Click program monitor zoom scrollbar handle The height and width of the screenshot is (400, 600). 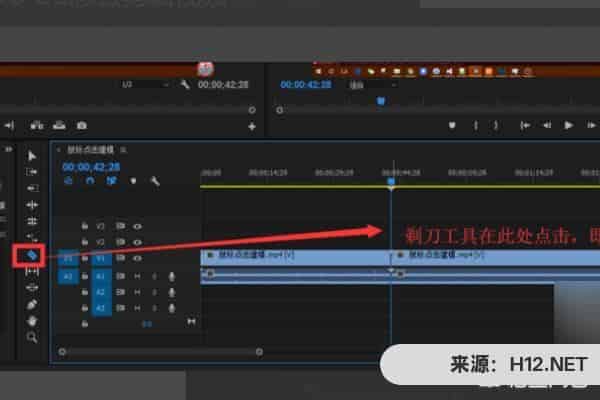coord(280,110)
